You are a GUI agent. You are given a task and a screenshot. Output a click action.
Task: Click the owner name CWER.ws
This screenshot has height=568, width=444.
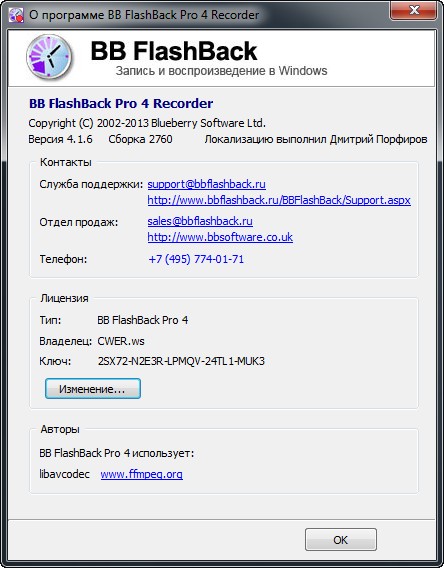(121, 341)
